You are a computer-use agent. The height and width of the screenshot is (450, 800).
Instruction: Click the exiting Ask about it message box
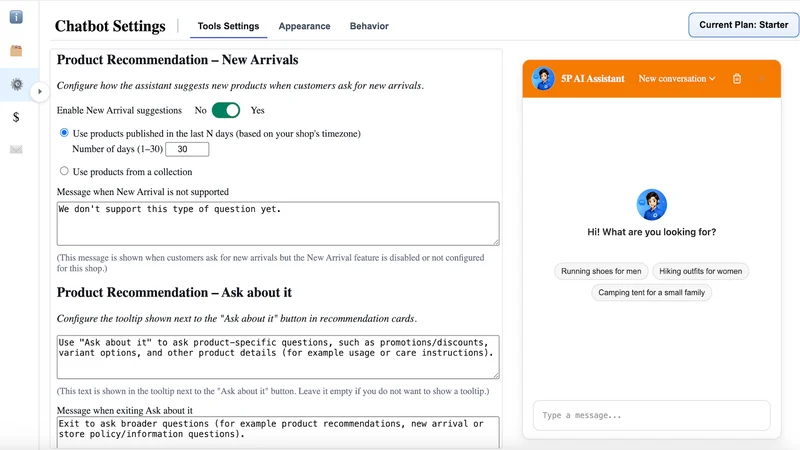[278, 432]
